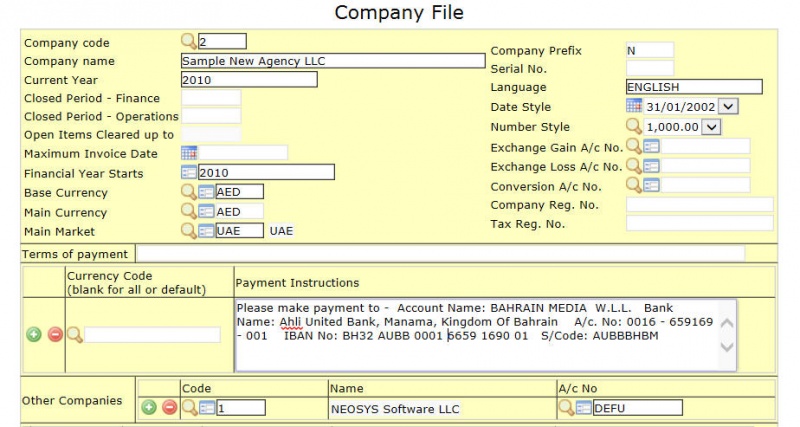Click the Main Market UAE field
800x427 pixels.
tap(240, 231)
